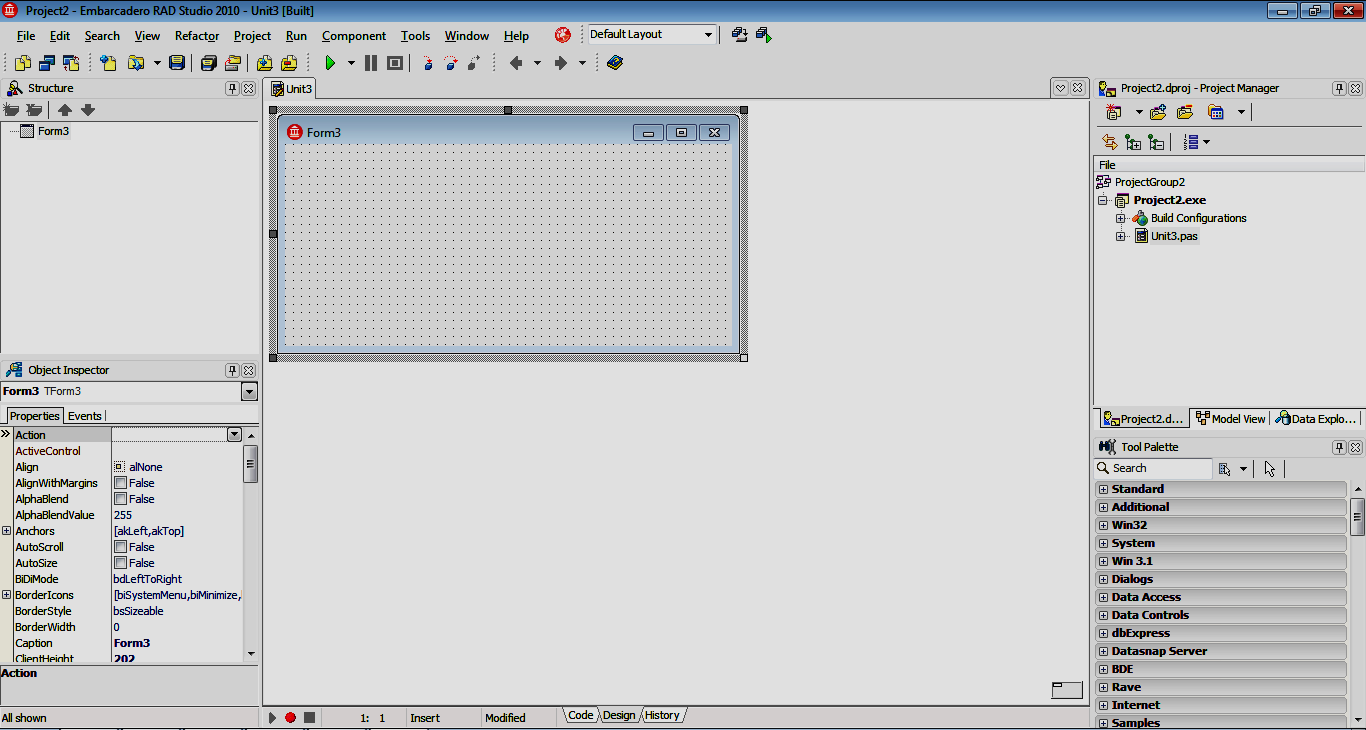Pause the running program

coord(371,63)
